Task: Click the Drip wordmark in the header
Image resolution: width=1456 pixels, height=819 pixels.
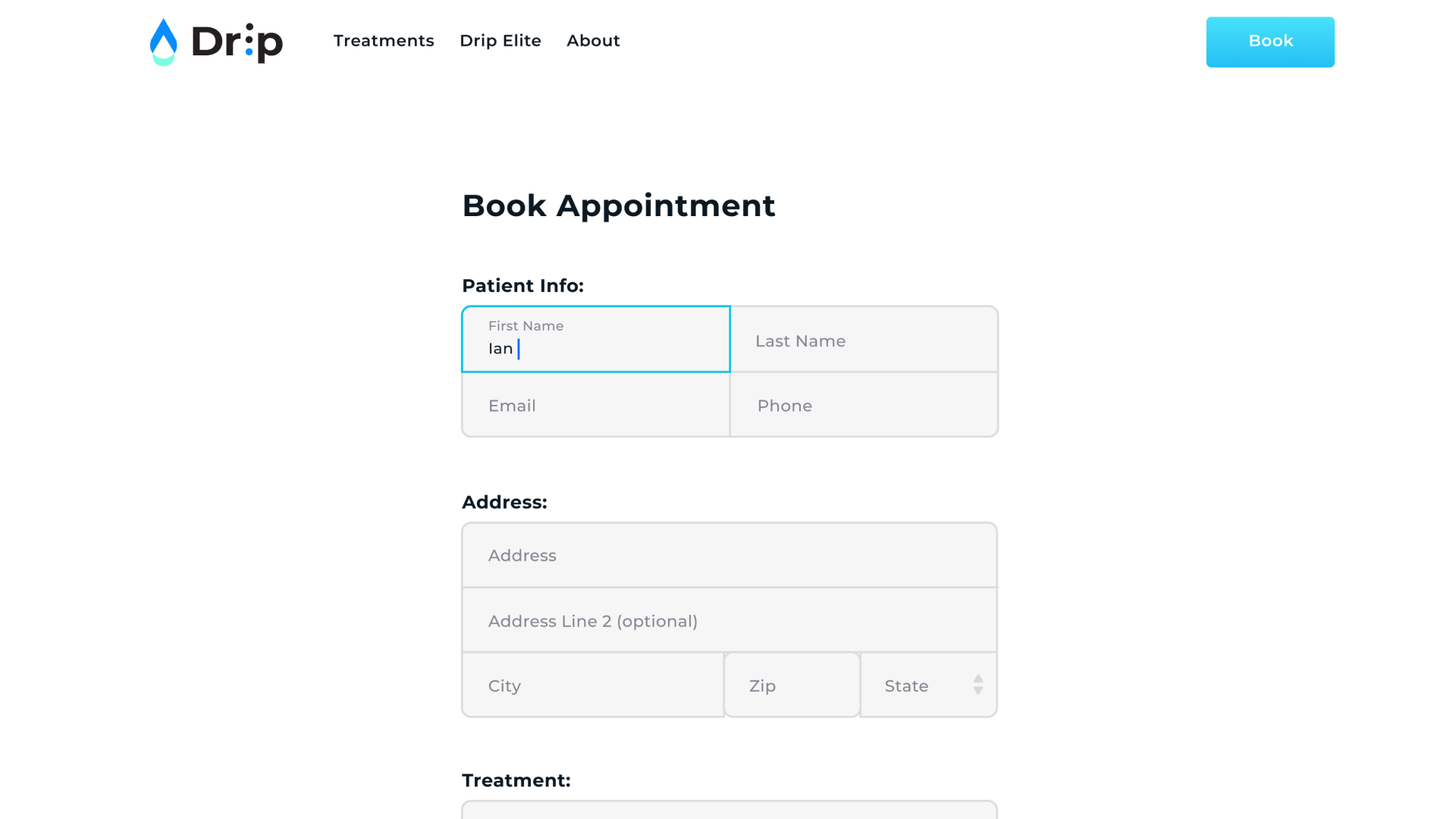Action: pyautogui.click(x=237, y=42)
